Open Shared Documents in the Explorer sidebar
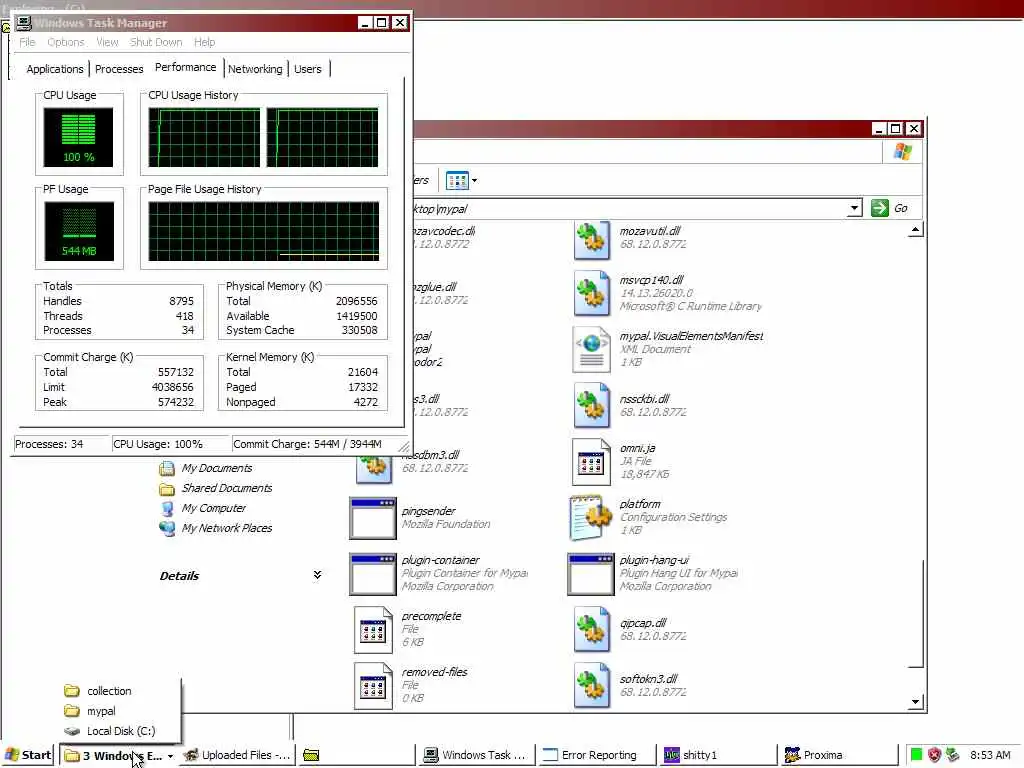This screenshot has height=768, width=1024. (x=216, y=488)
